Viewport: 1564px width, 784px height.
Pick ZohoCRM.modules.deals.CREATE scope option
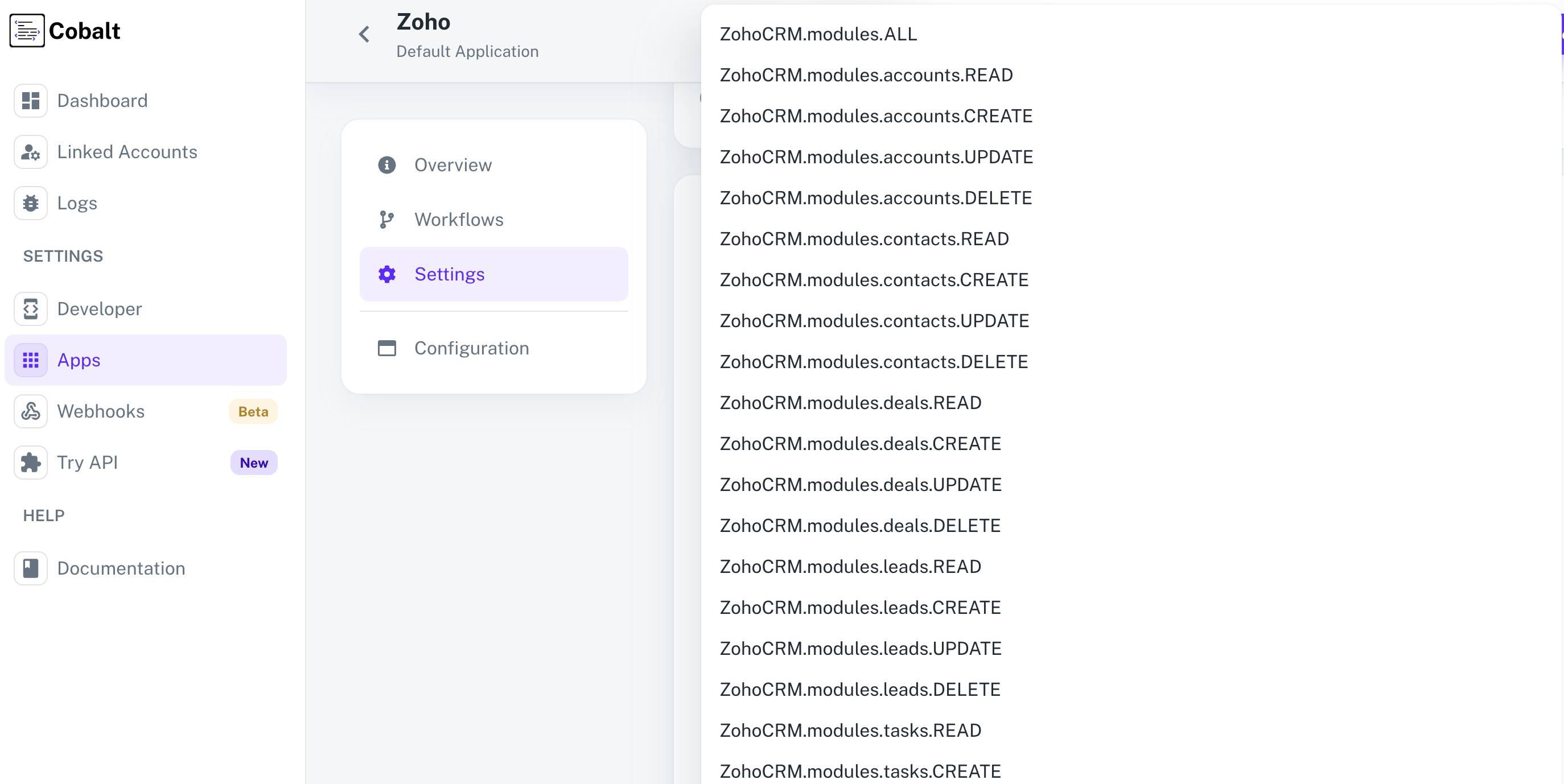(x=861, y=444)
